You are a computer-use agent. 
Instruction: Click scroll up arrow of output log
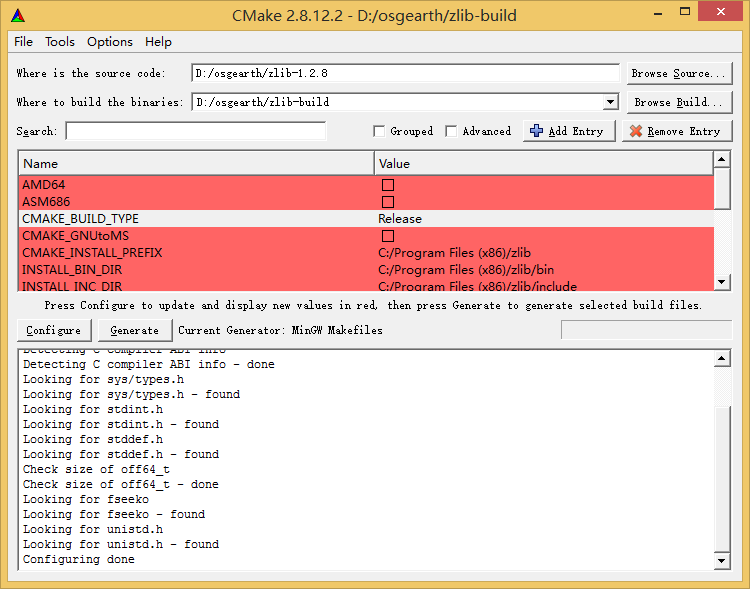click(x=722, y=358)
